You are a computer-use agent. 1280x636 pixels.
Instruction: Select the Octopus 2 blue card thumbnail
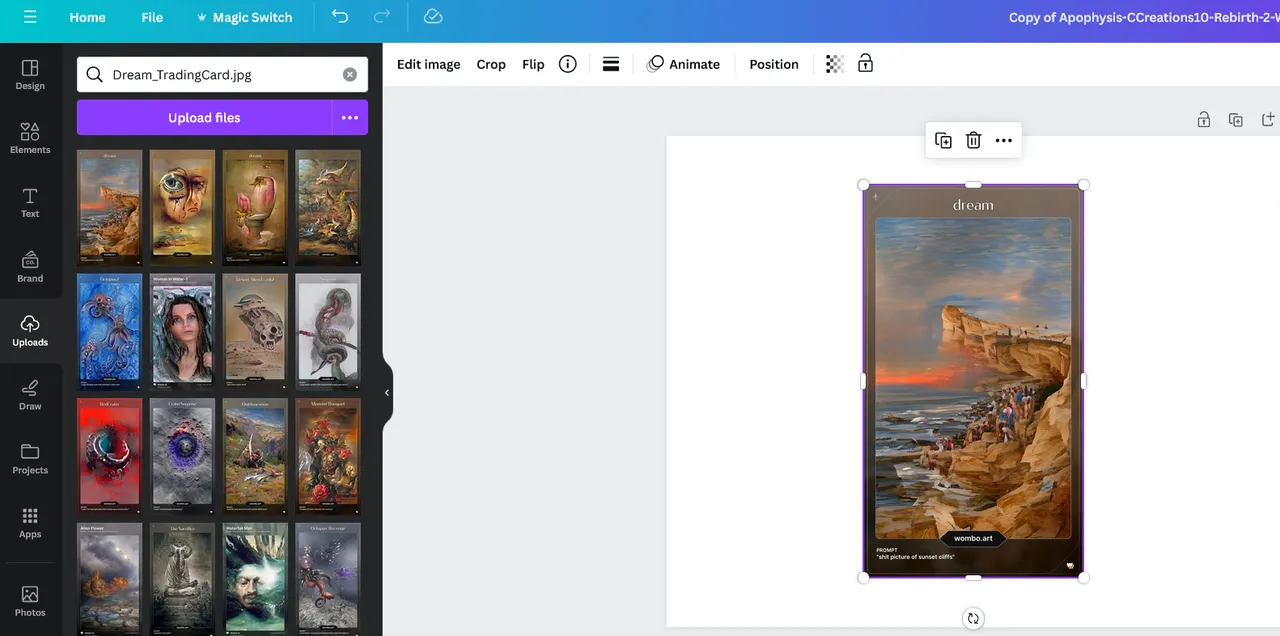point(110,331)
